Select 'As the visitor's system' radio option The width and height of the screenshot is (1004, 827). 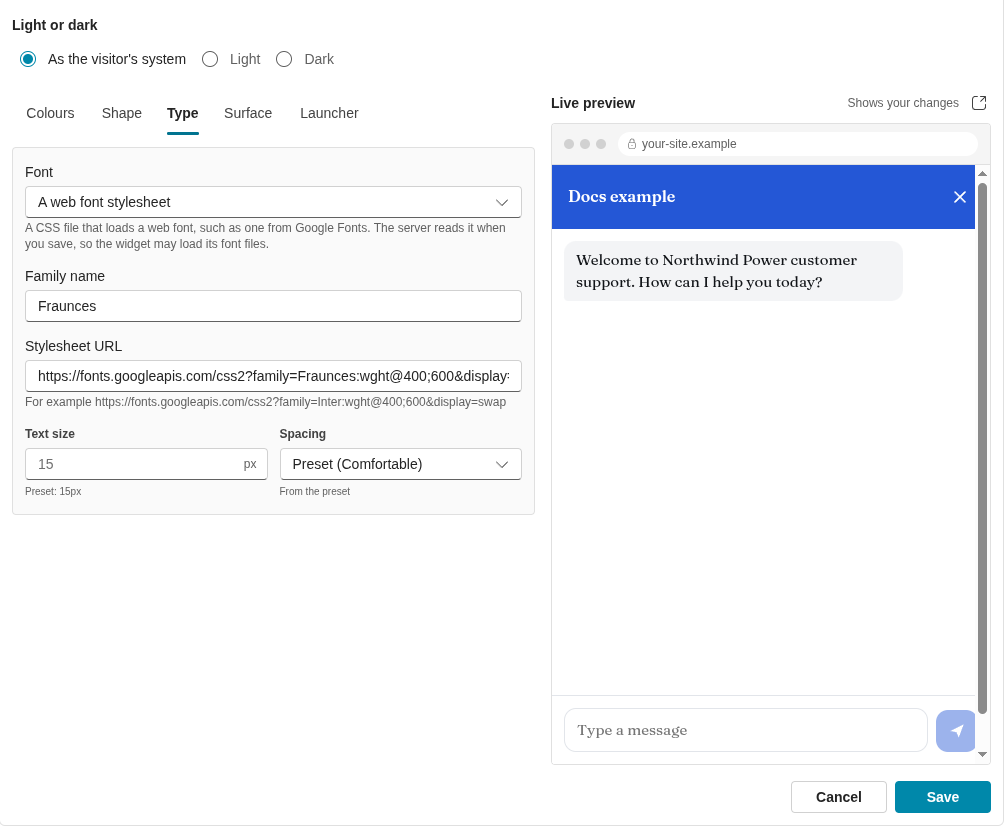click(x=28, y=60)
